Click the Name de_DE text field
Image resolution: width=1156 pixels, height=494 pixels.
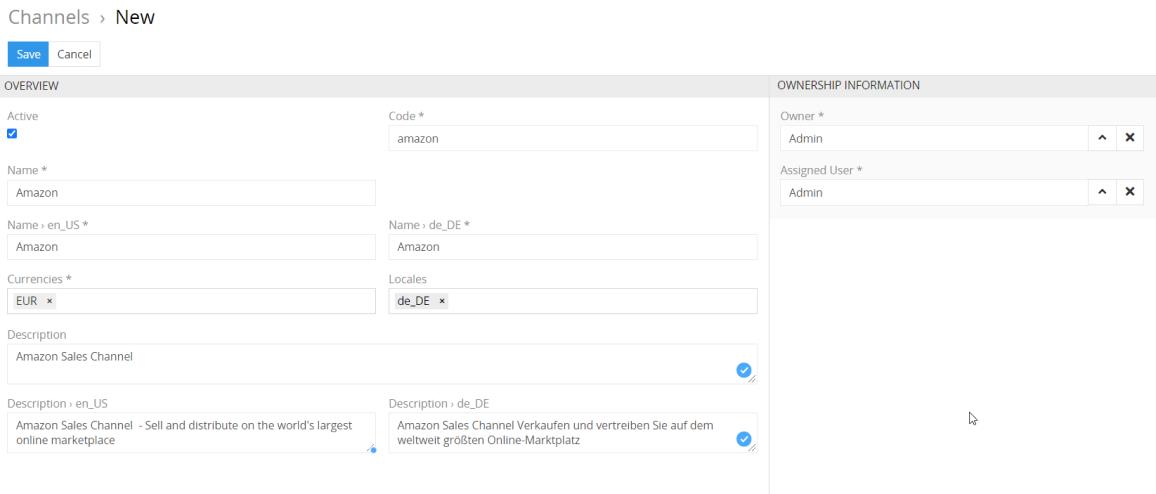tap(572, 247)
